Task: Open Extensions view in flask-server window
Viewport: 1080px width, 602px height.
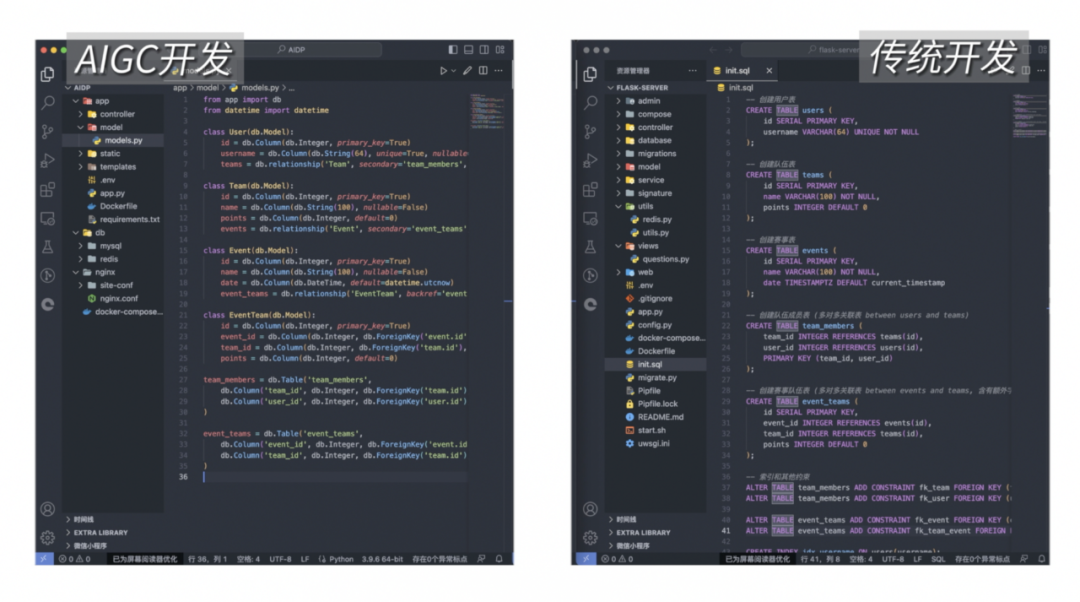Action: click(590, 189)
